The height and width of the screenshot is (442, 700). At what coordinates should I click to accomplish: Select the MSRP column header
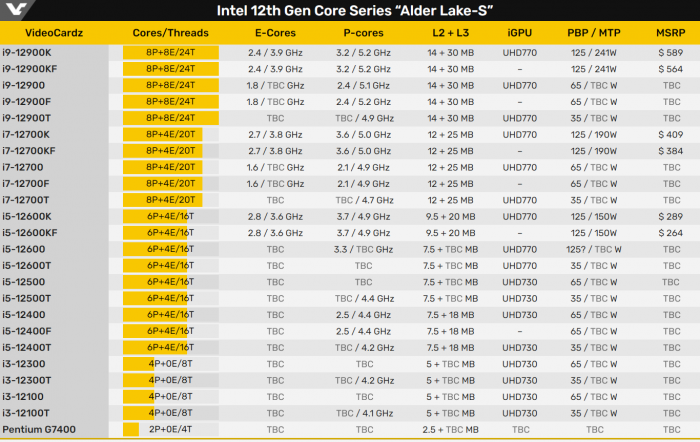point(672,34)
